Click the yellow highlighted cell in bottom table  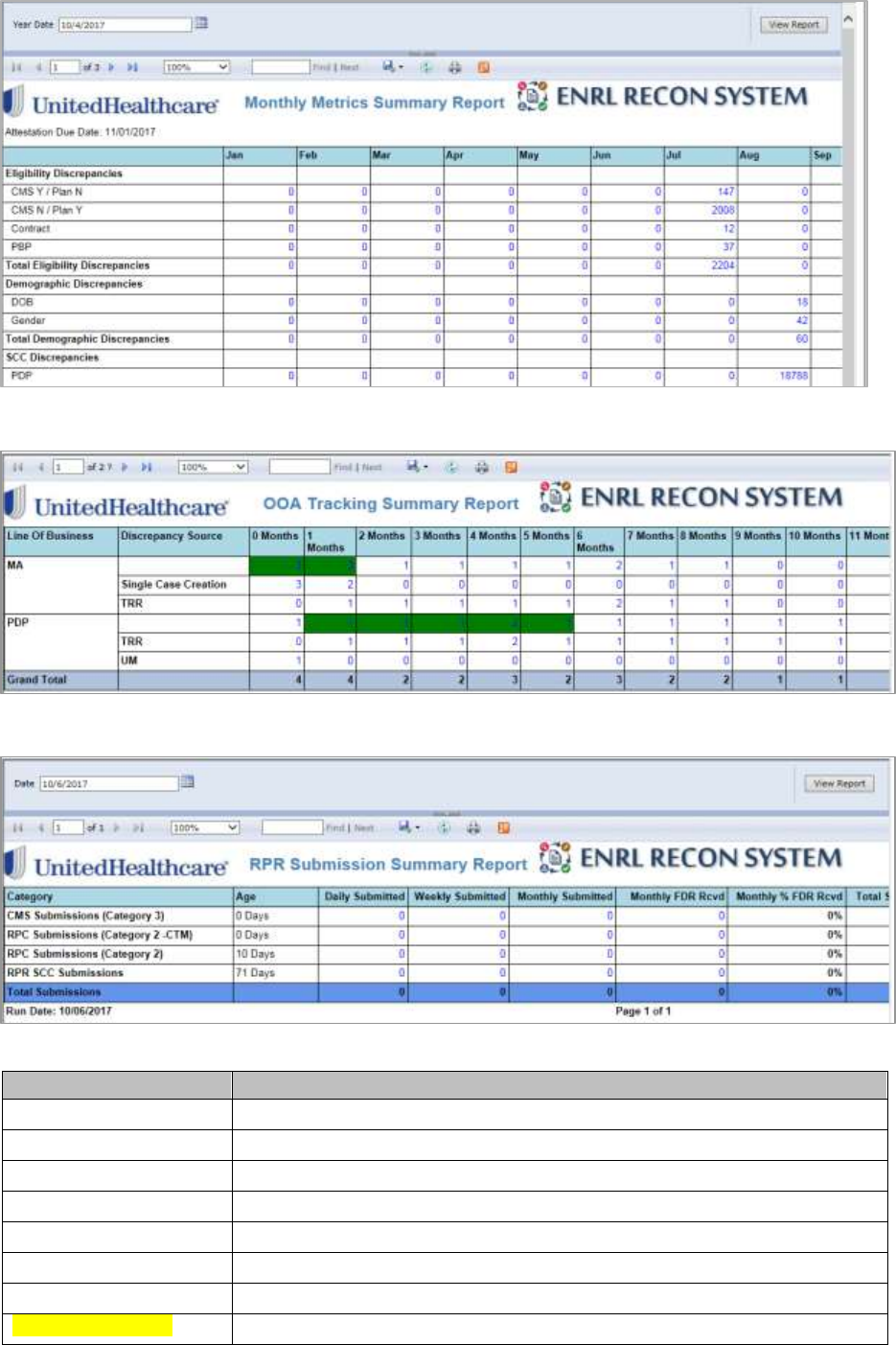[93, 1327]
